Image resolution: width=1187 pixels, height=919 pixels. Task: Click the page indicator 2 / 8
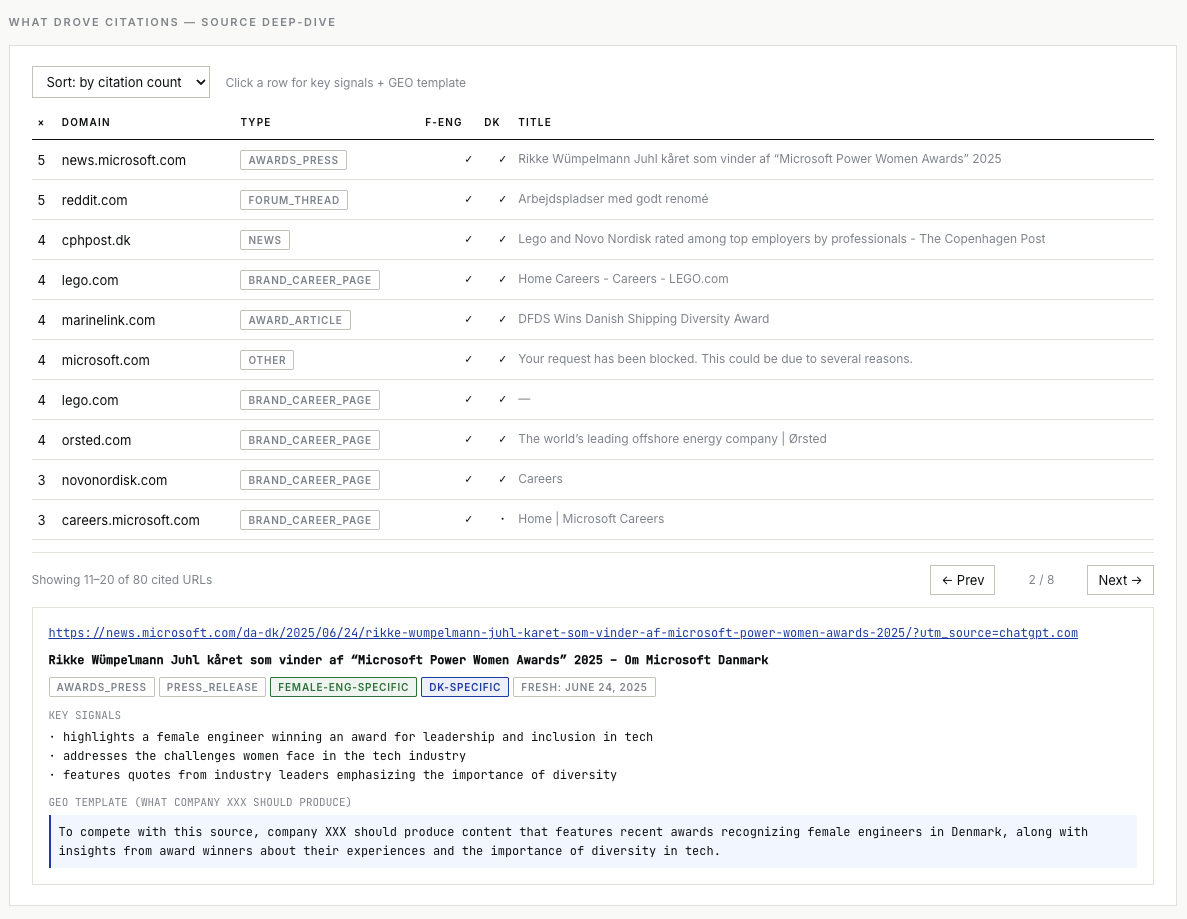[x=1041, y=580]
